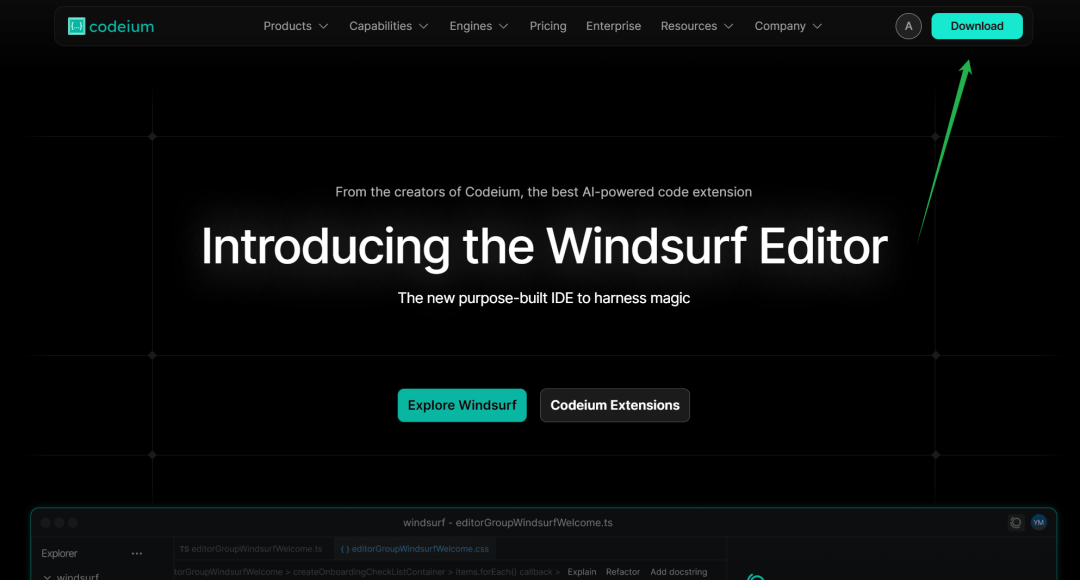Click the Introducing the Windsurf Editor heading
Screen dimensions: 1080x580
tap(544, 246)
